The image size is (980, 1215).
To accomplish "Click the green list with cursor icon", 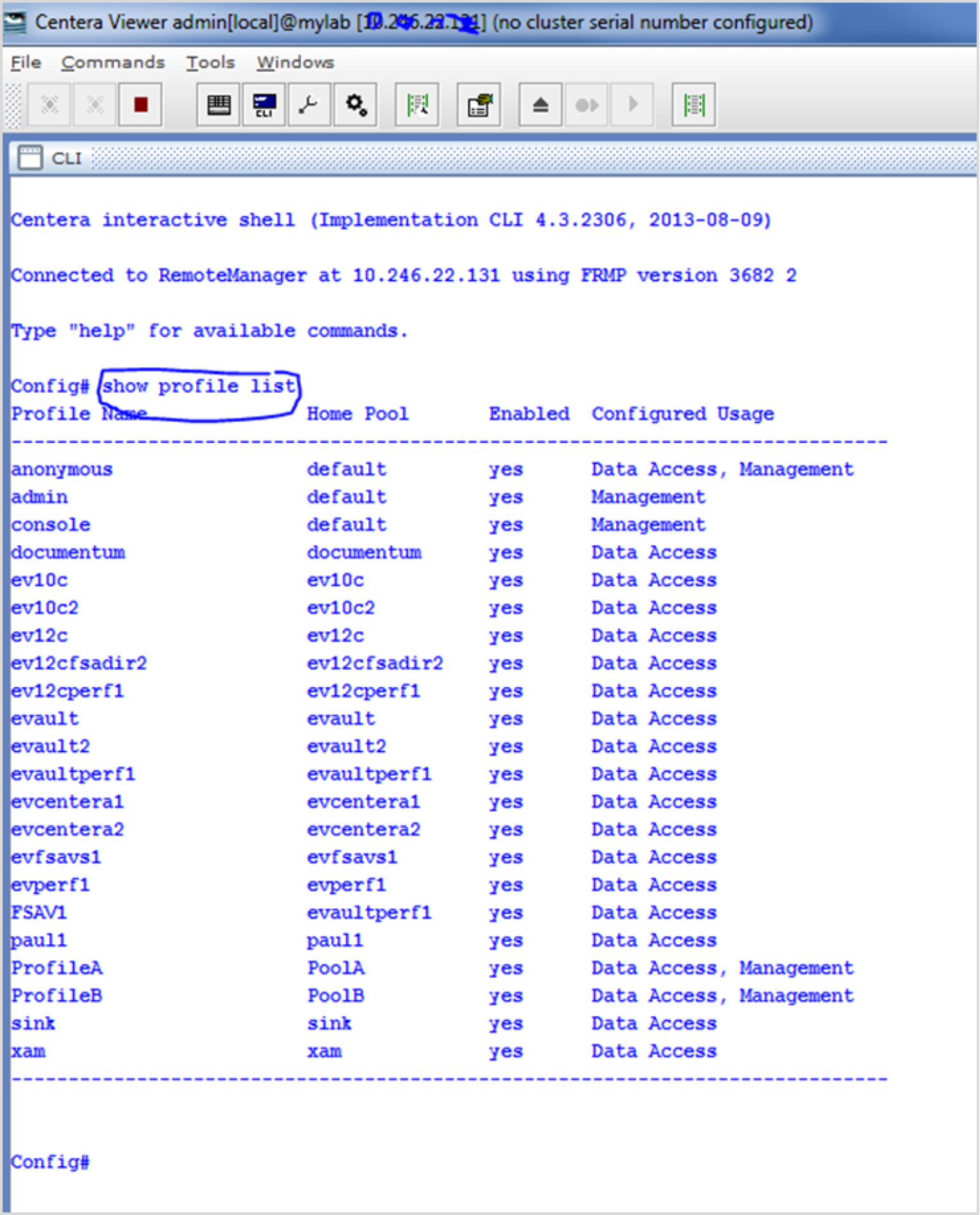I will pos(417,104).
